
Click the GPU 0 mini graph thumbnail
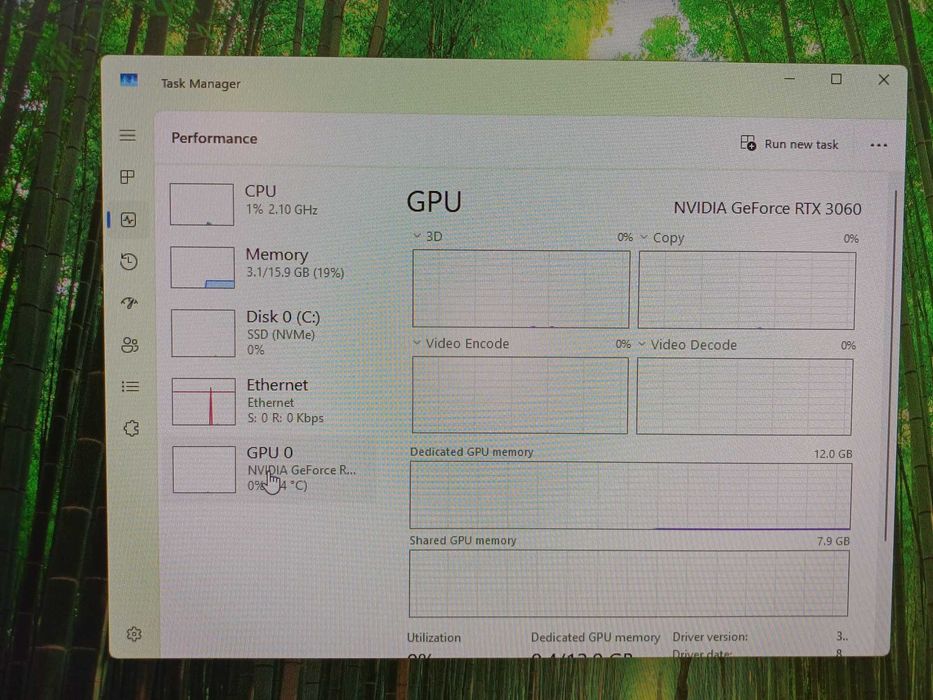click(x=204, y=470)
